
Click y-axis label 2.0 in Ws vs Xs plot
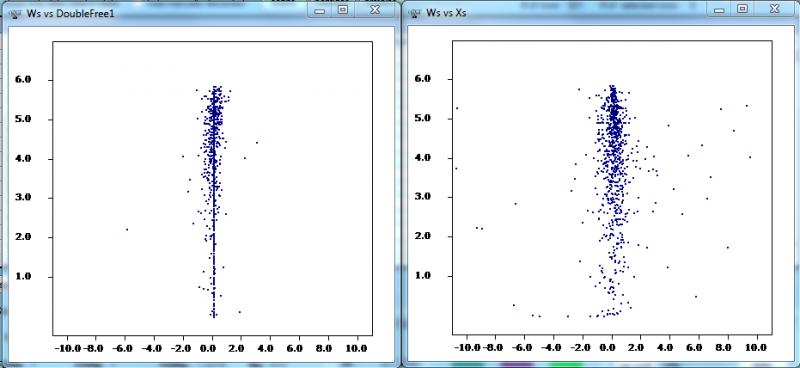pos(422,236)
